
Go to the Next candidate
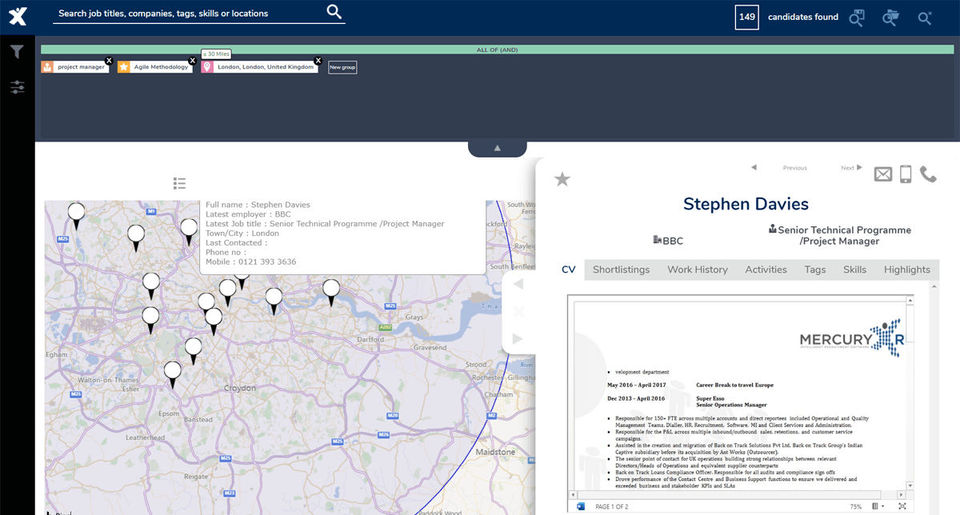(851, 168)
